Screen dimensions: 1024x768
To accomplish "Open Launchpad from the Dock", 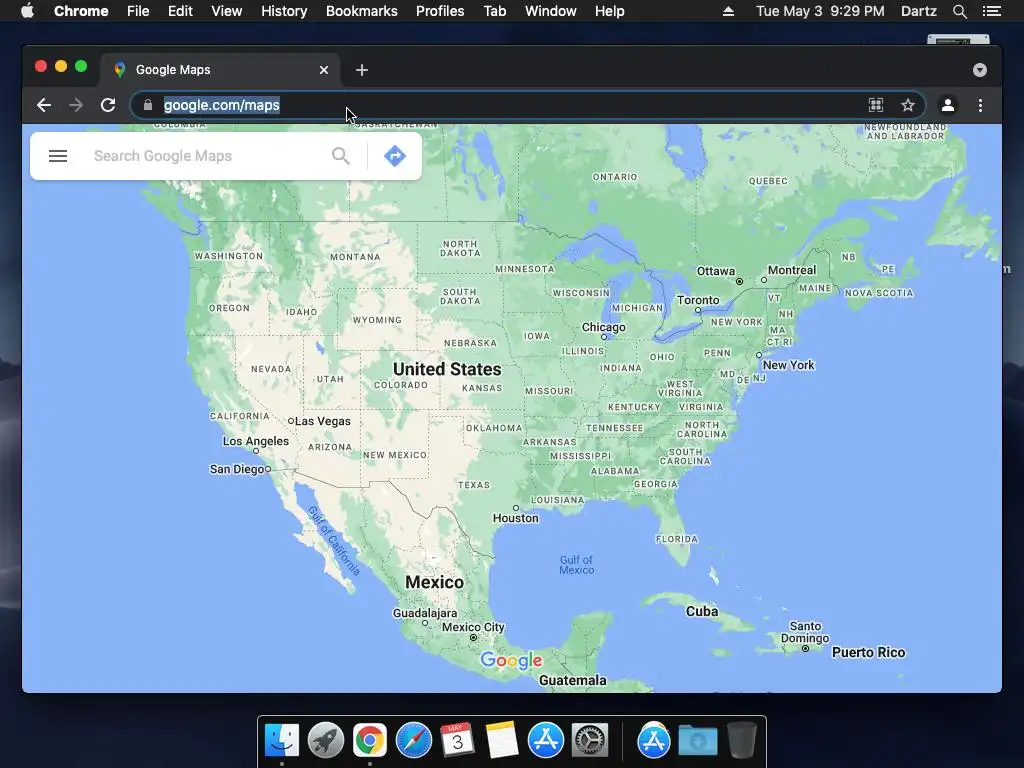I will (326, 741).
